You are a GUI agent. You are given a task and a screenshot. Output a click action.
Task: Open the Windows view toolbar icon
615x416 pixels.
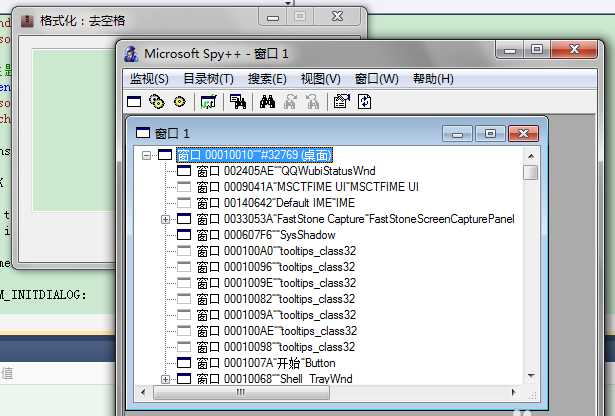(134, 102)
